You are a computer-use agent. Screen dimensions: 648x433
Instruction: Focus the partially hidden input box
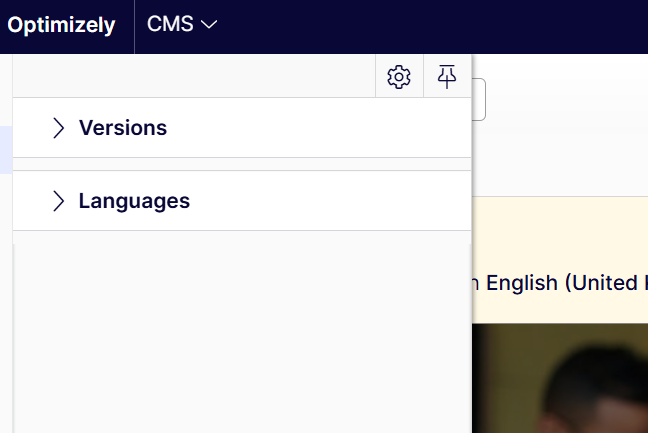click(x=479, y=99)
